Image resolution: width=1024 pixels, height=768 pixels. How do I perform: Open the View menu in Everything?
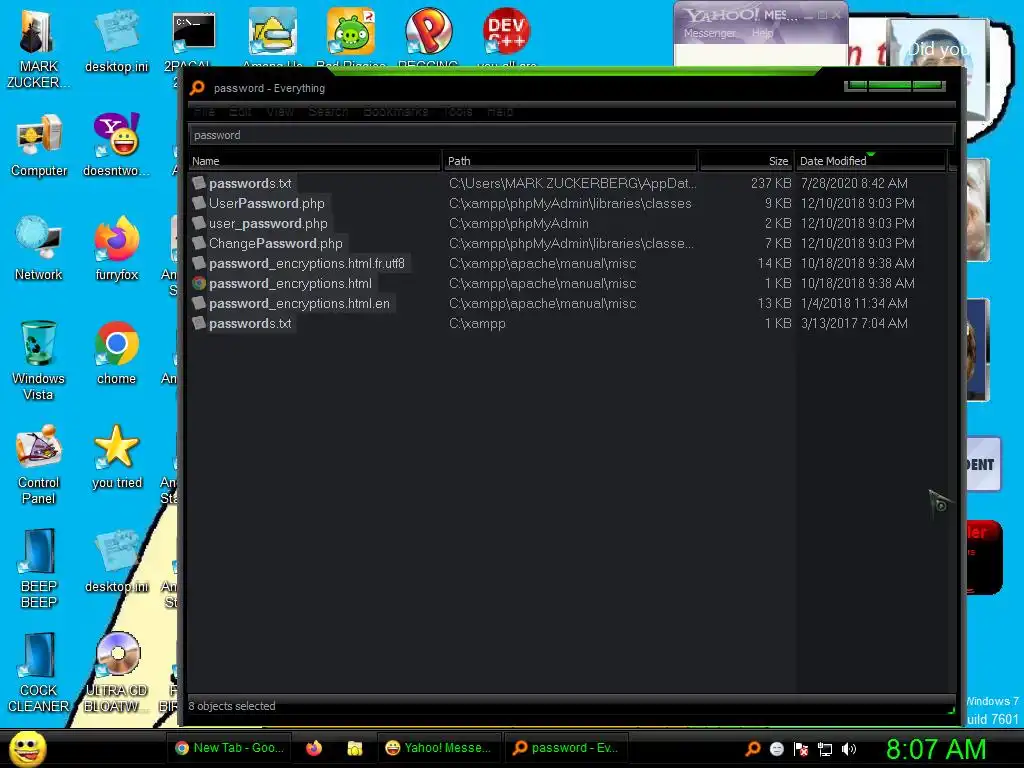280,112
